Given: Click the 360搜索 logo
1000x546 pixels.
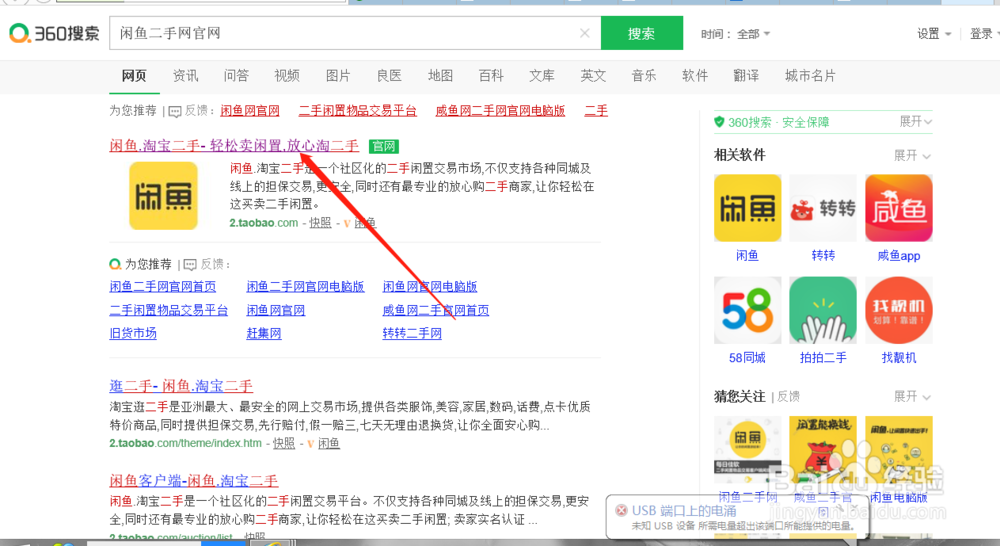Looking at the screenshot, I should 54,33.
